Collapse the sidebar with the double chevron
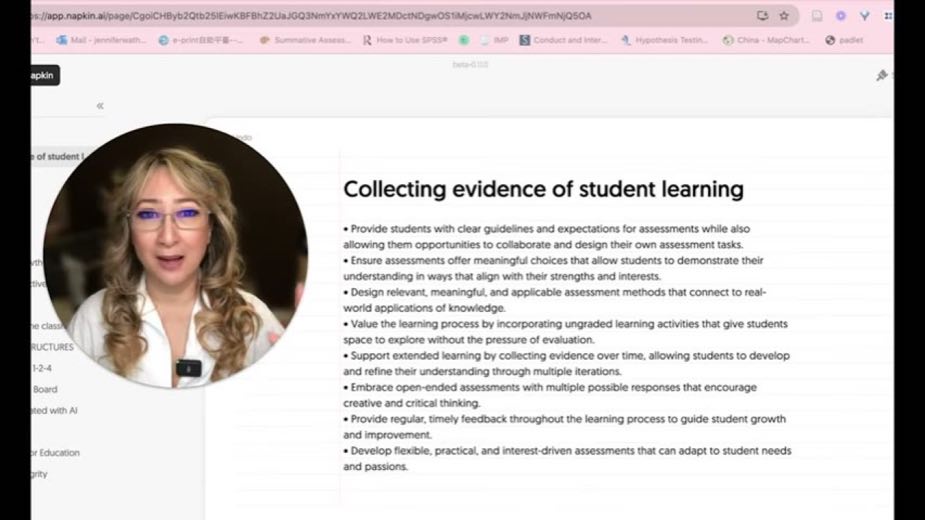The image size is (925, 520). (100, 106)
